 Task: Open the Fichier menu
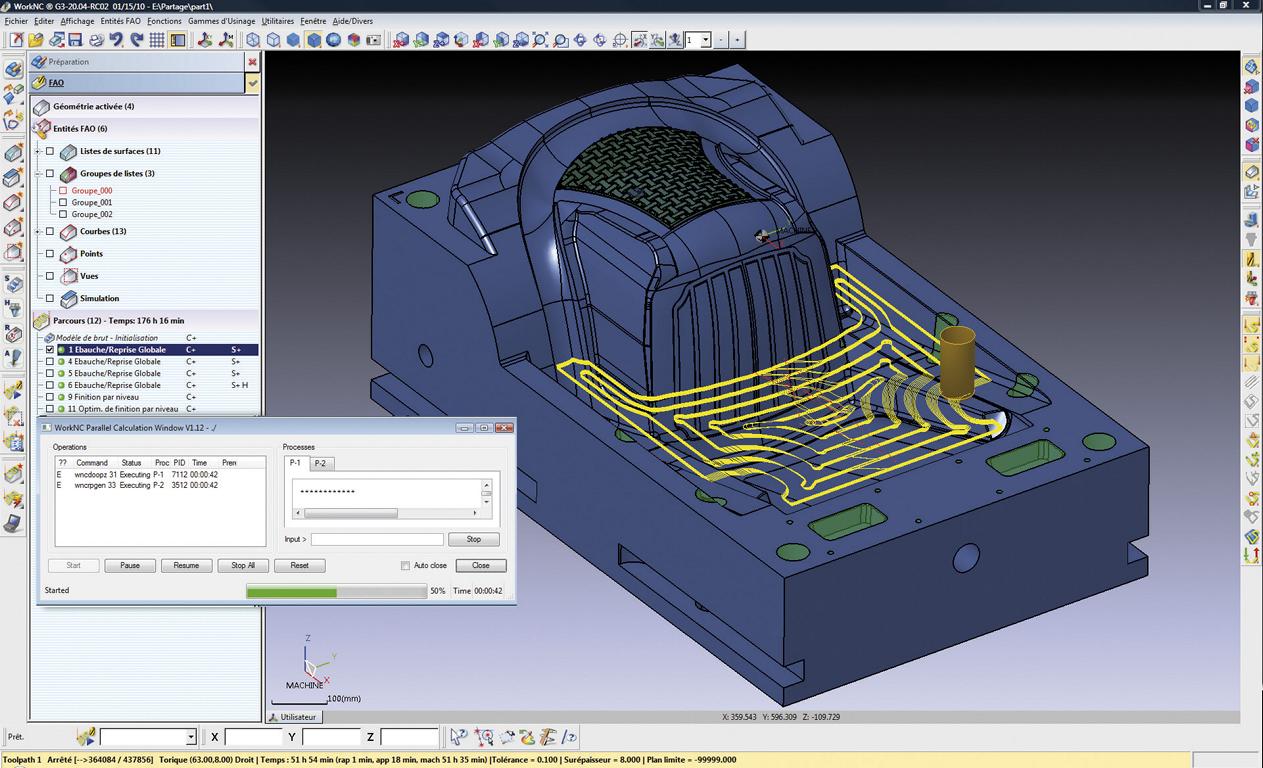[16, 20]
